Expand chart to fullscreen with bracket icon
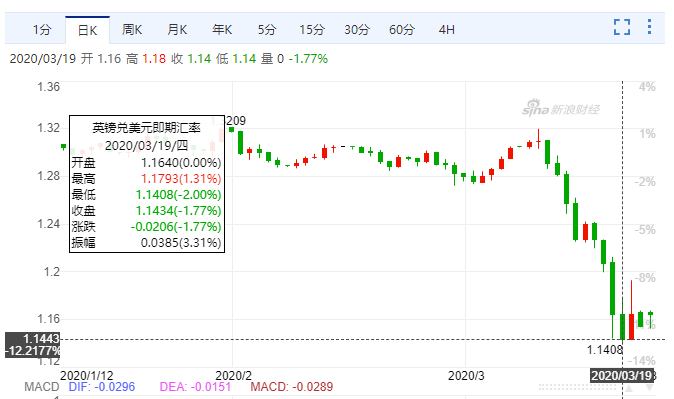The height and width of the screenshot is (399, 674). point(622,27)
